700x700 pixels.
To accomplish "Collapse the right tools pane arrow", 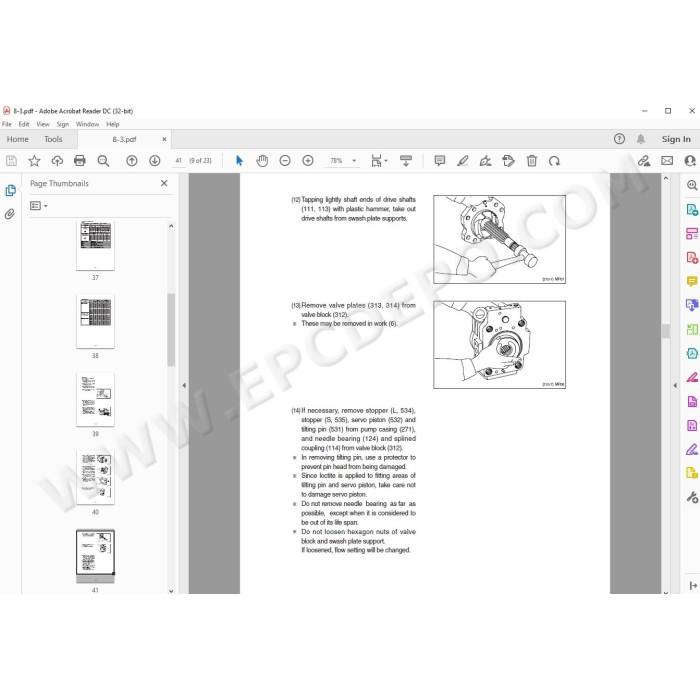I will [675, 385].
